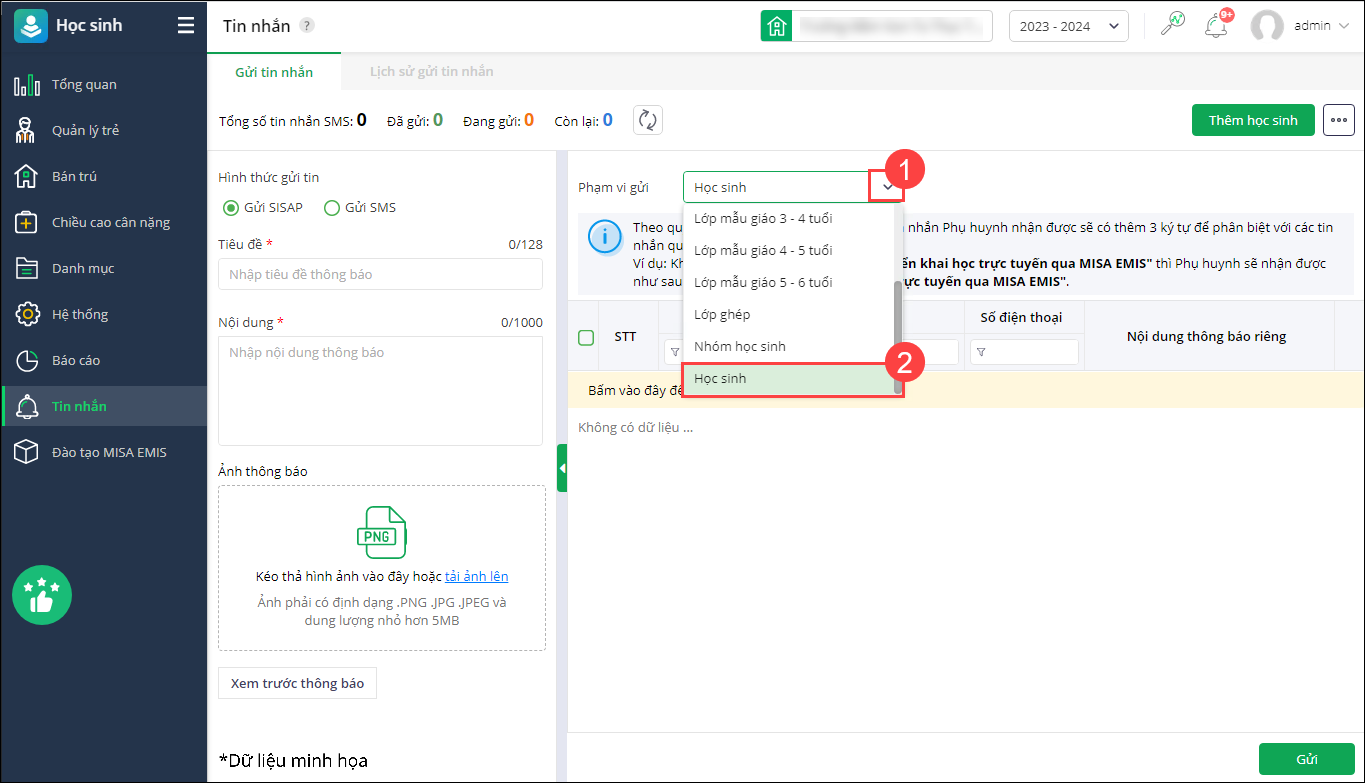Click the Học sinh app logo icon

(x=31, y=26)
